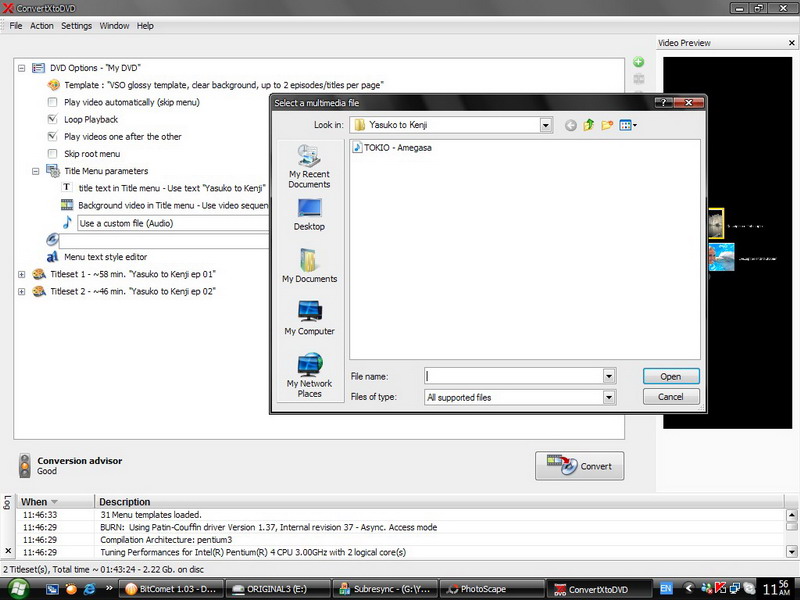Uncheck the Loop Playback checkbox
The height and width of the screenshot is (600, 800).
[52, 119]
